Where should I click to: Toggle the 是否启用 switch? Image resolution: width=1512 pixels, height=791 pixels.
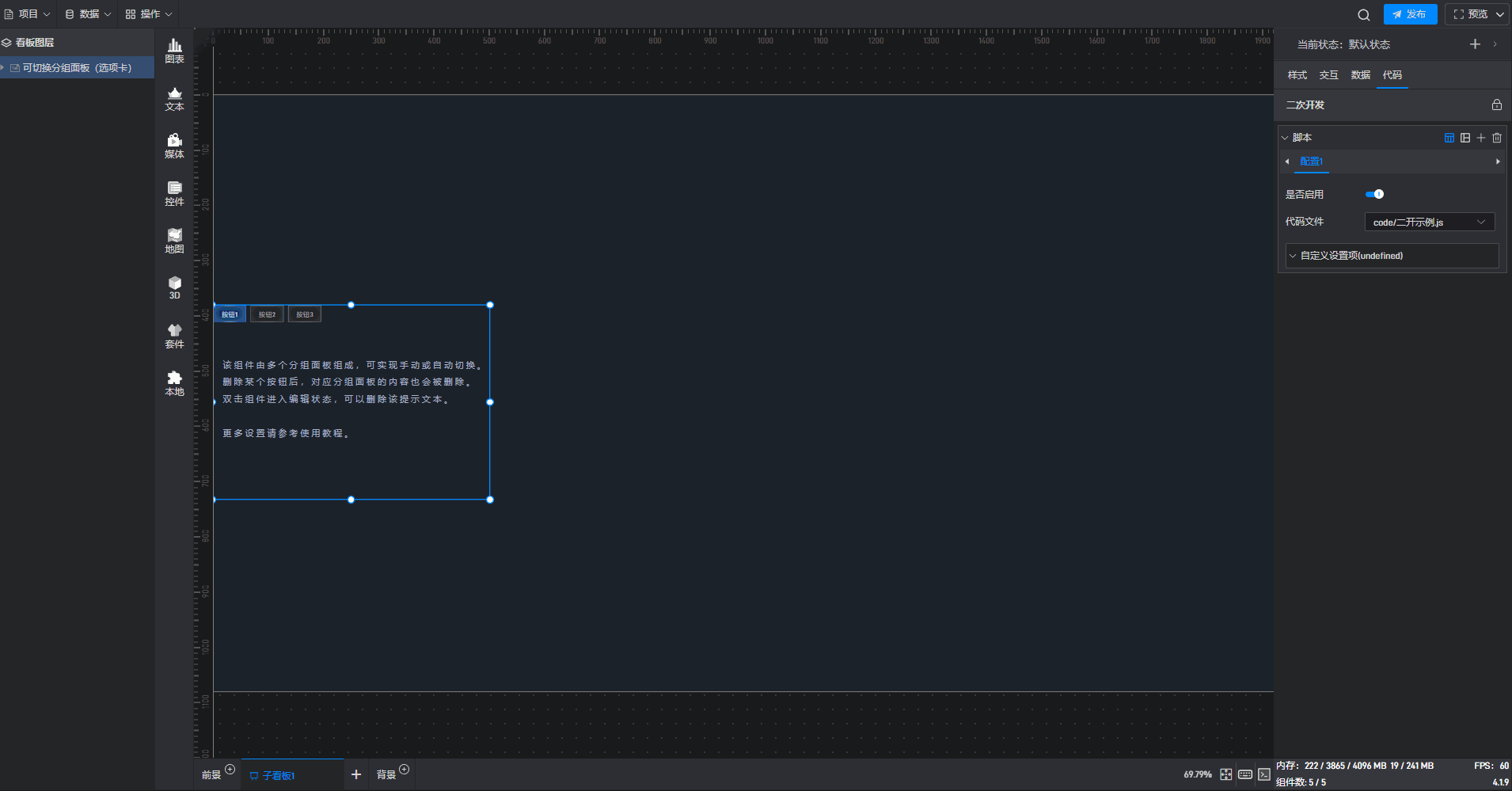[x=1375, y=194]
